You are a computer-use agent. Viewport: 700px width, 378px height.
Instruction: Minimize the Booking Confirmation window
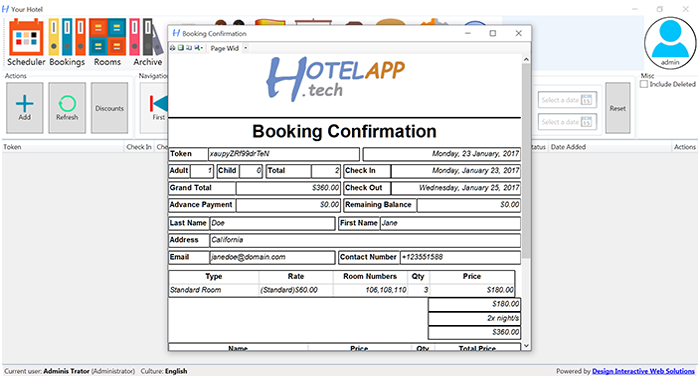click(x=468, y=33)
